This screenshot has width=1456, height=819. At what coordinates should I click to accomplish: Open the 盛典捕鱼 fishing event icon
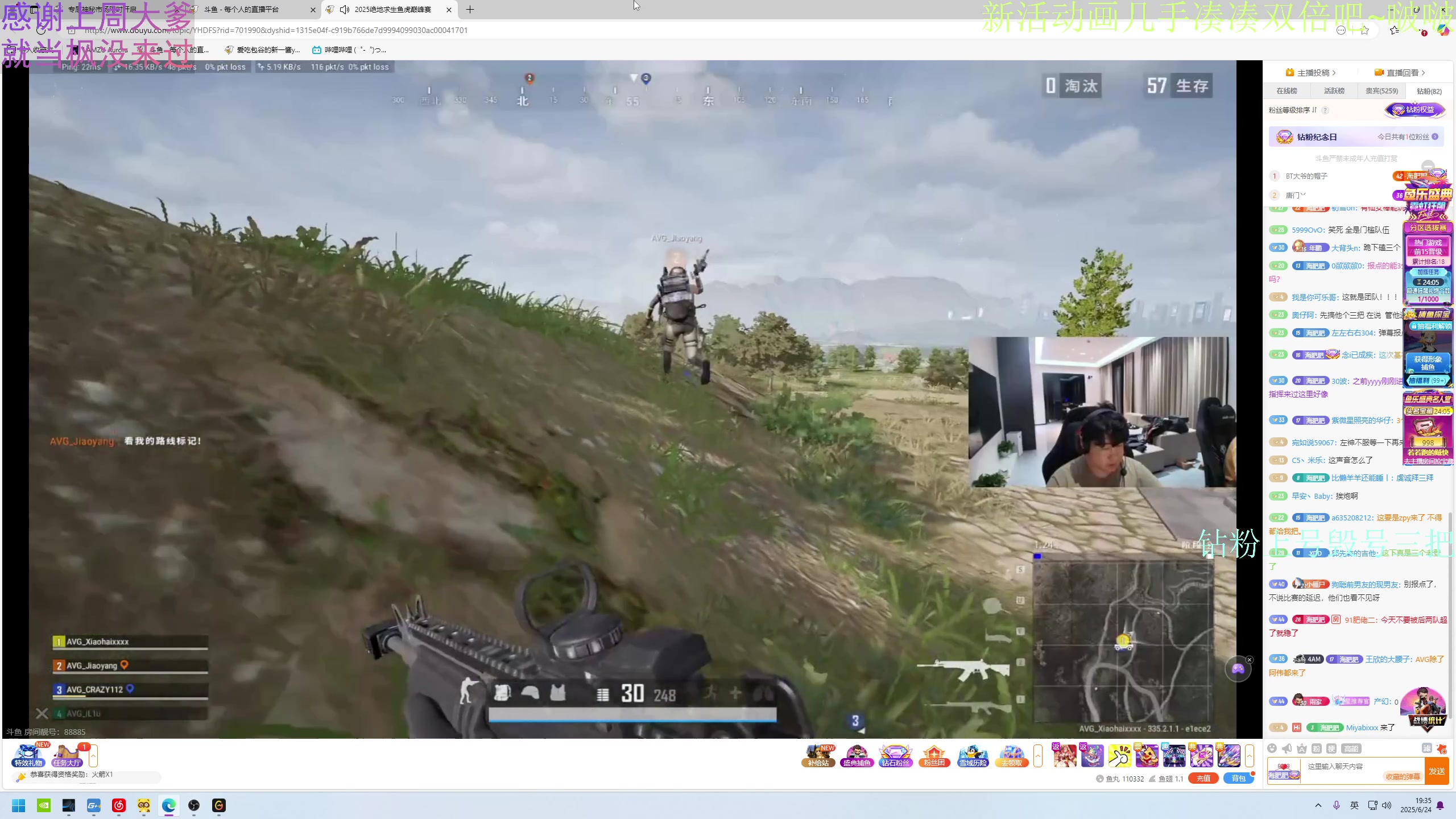point(857,756)
